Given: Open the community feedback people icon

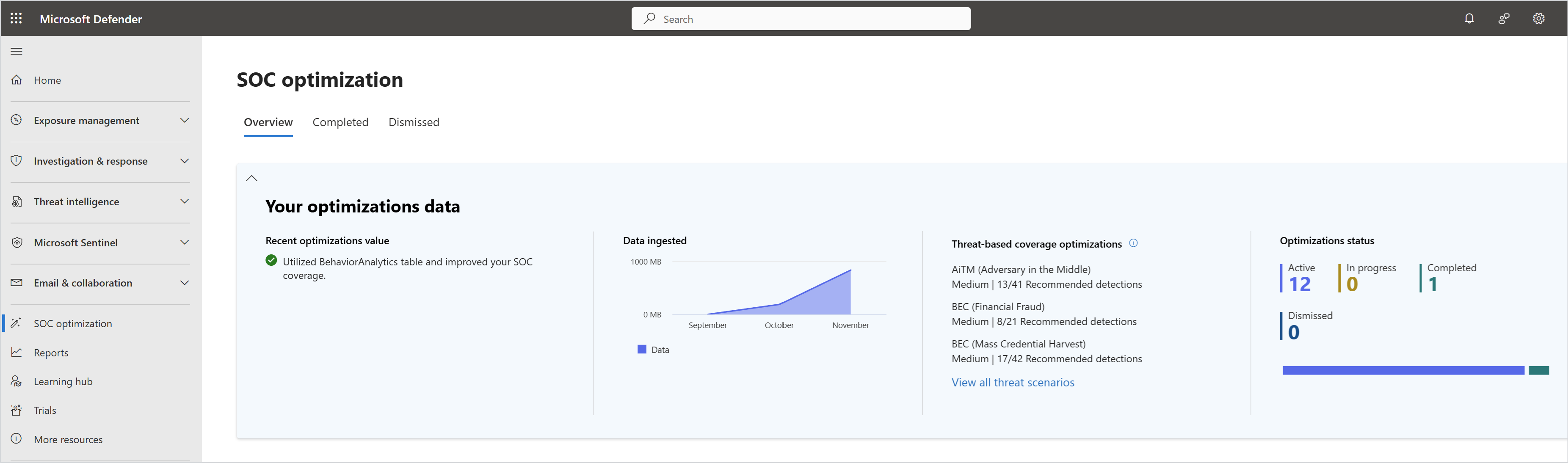Looking at the screenshot, I should 1504,19.
